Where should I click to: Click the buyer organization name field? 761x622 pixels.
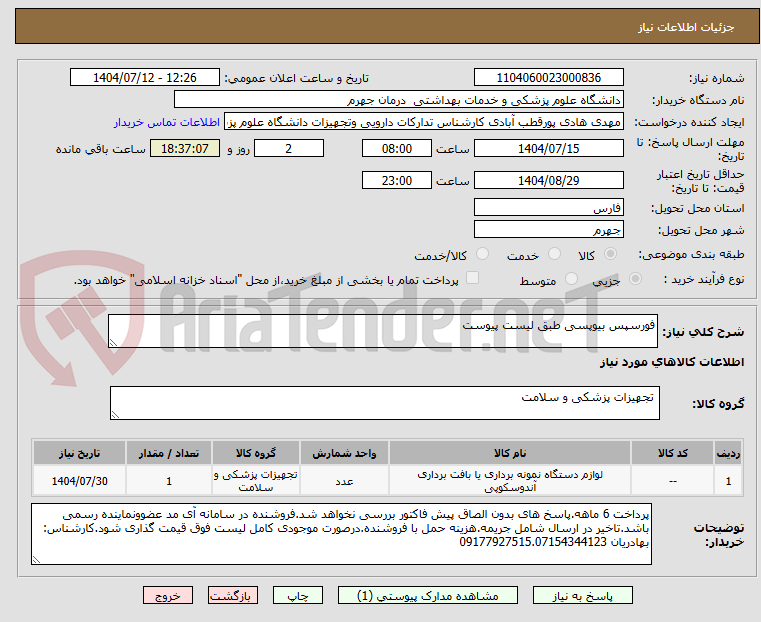398,100
